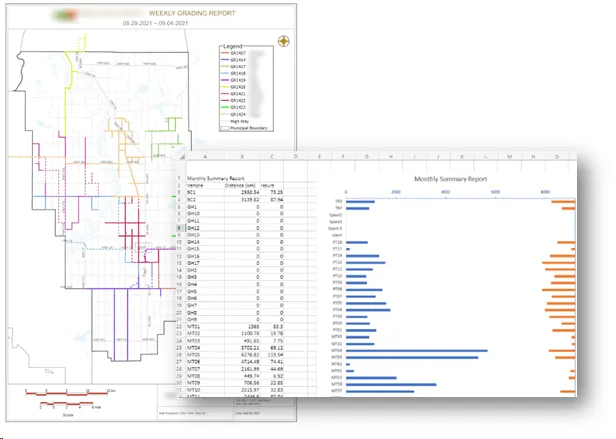Click the longest blue bar in the chart
Viewport: 616px width, 439px height.
click(x=416, y=351)
